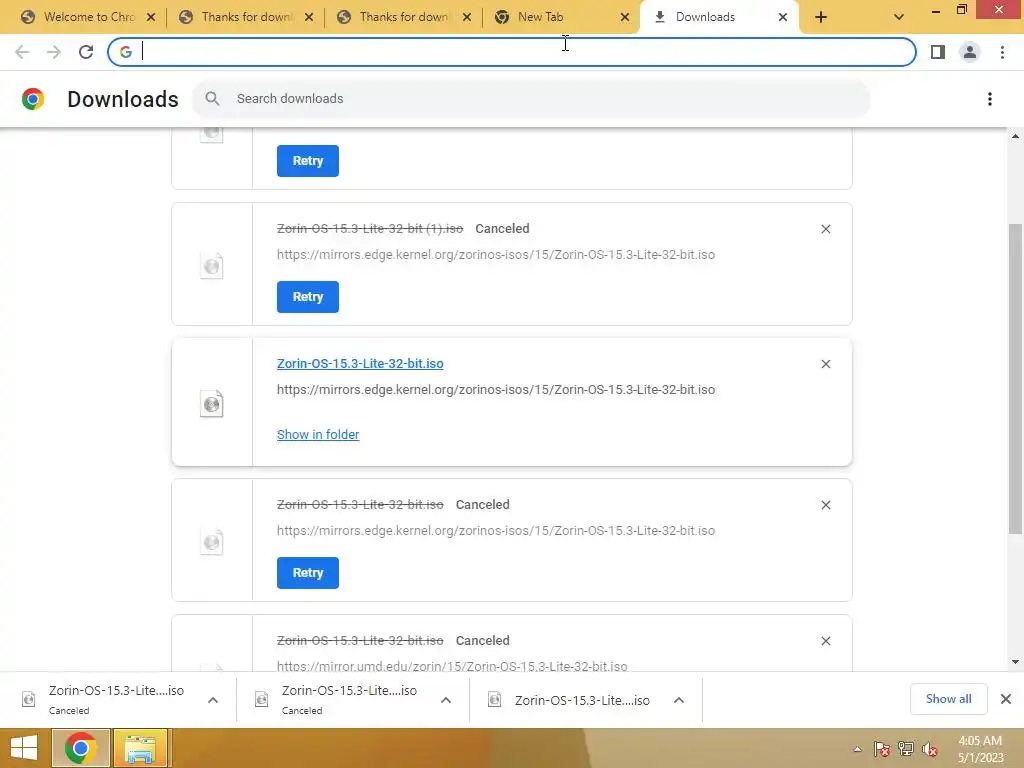
Task: Click the magnifier icon in Search downloads
Action: click(212, 99)
